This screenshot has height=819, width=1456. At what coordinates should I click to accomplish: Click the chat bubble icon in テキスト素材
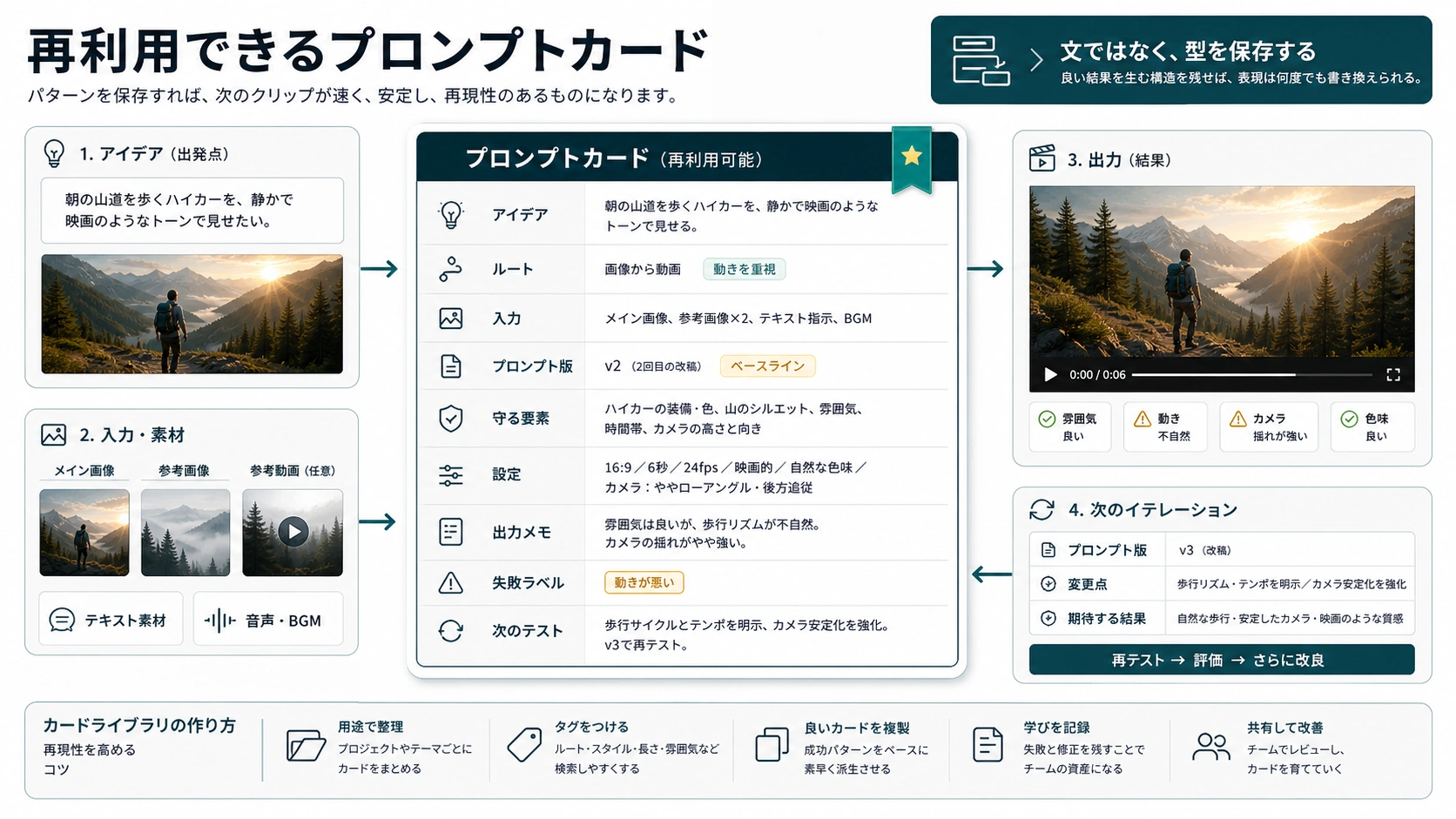[x=62, y=620]
